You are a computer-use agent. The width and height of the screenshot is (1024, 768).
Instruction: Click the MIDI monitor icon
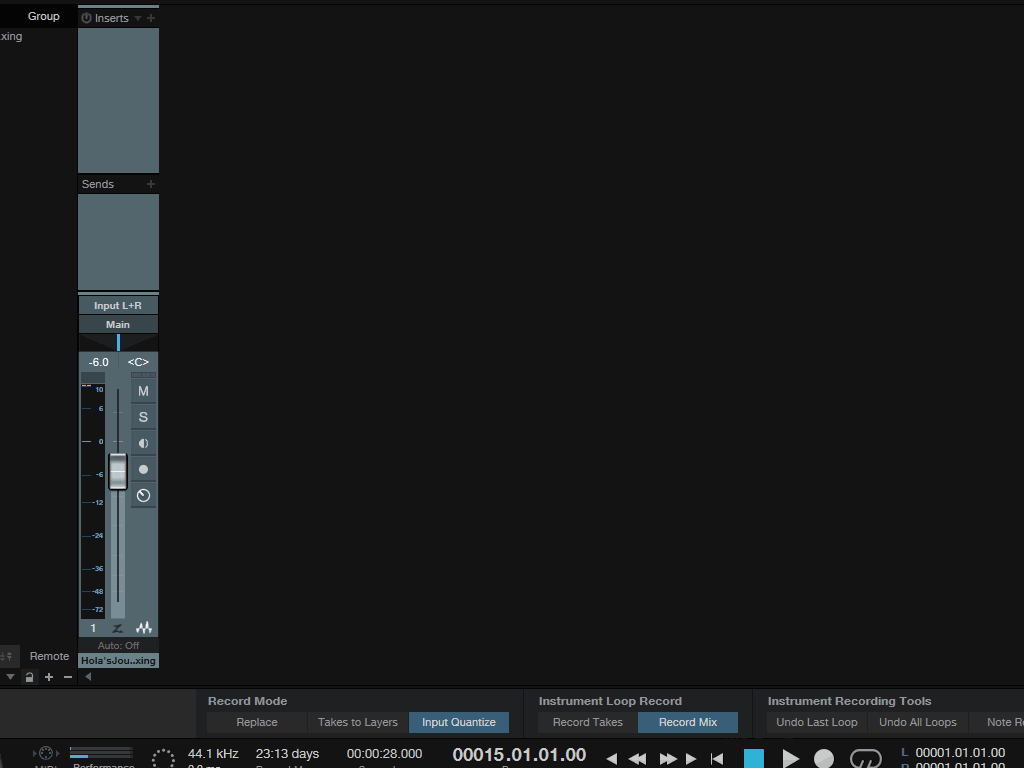(46, 754)
